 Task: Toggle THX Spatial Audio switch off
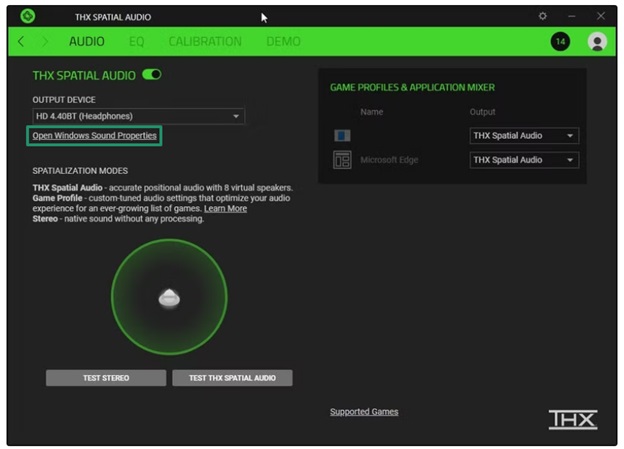coord(152,74)
